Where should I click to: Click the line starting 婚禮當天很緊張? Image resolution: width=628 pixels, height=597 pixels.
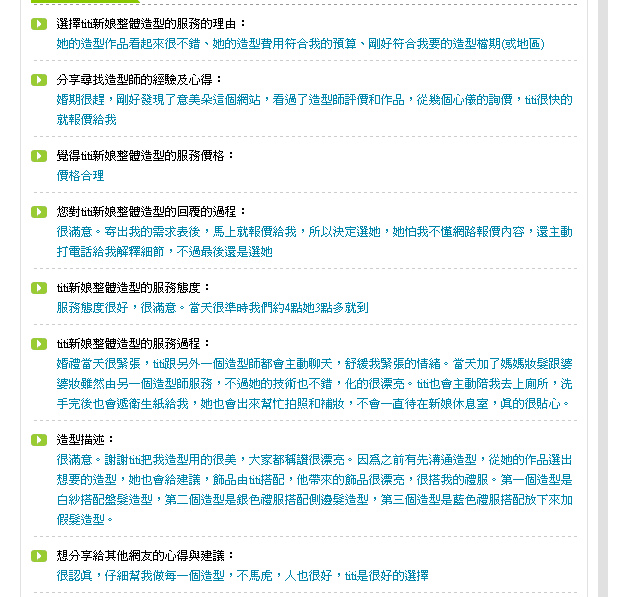pos(314,364)
